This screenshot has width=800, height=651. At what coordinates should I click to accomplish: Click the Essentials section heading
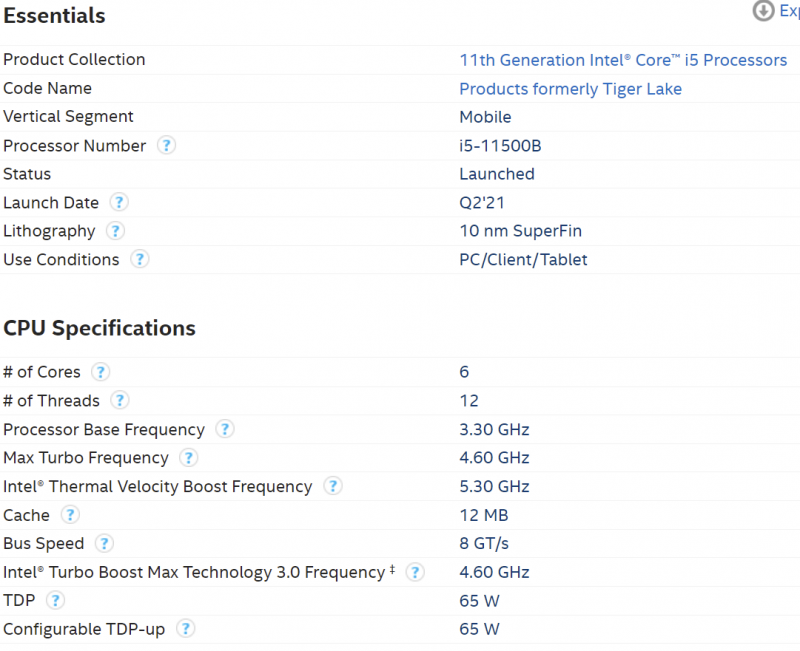click(54, 16)
